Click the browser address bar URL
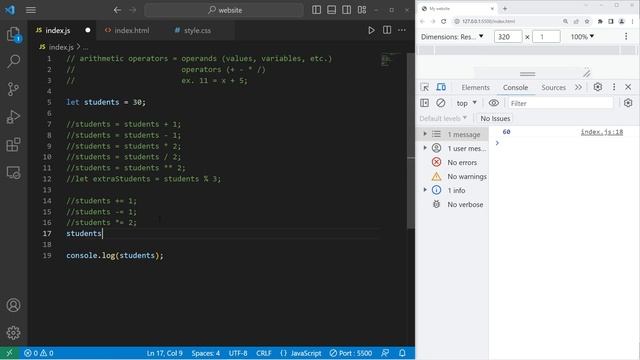640x360 pixels. point(488,21)
